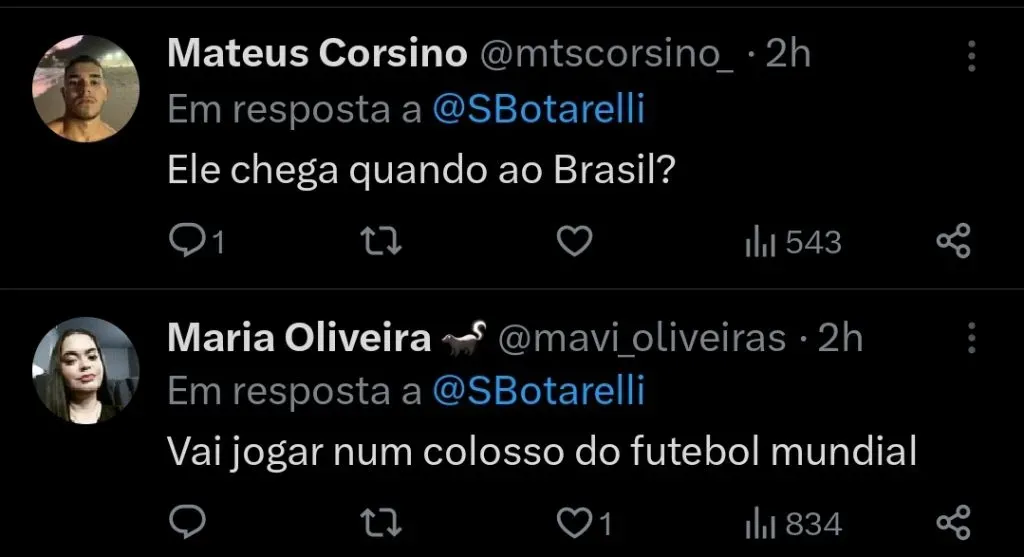Open the @mavi_oliveiras handle
Image resolution: width=1024 pixels, height=557 pixels.
pyautogui.click(x=642, y=338)
